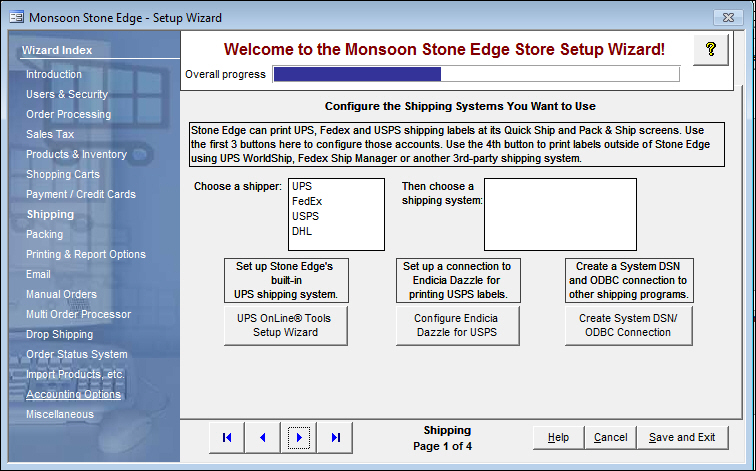Close the Setup Wizard window

coord(729,18)
